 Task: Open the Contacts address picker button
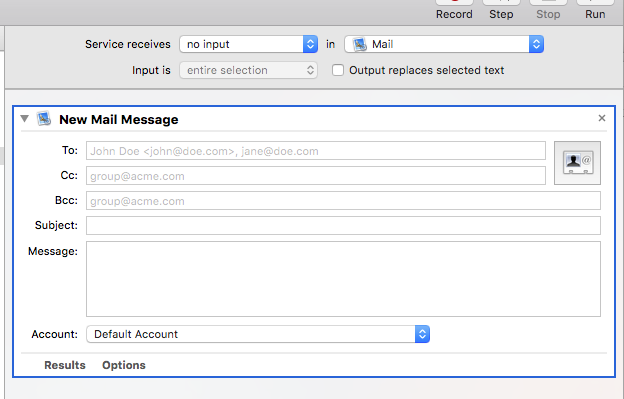(x=577, y=163)
